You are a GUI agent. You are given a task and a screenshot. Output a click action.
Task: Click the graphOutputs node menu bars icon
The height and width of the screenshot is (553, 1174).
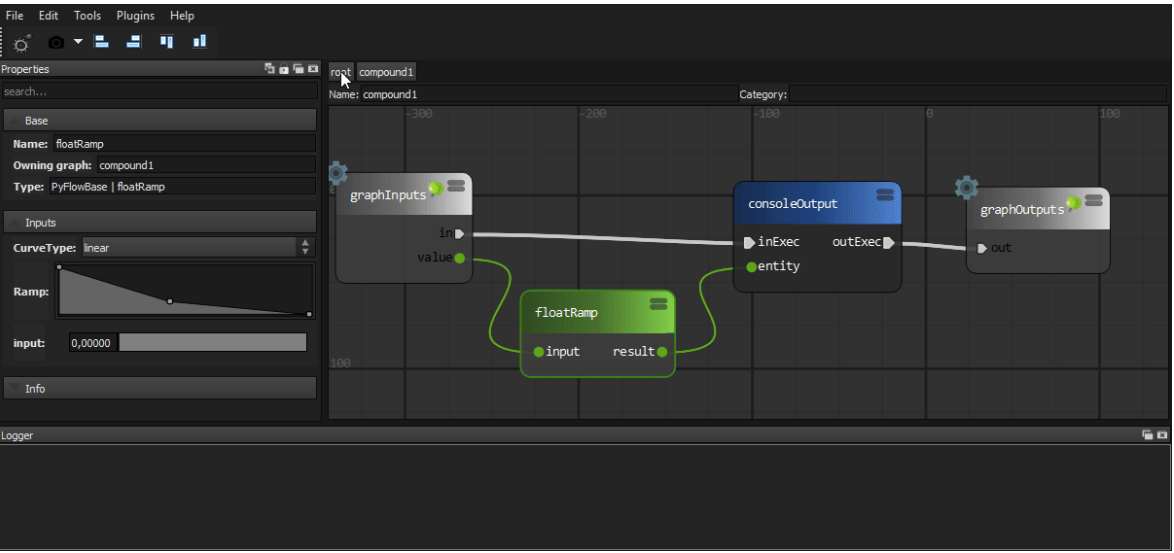1093,200
